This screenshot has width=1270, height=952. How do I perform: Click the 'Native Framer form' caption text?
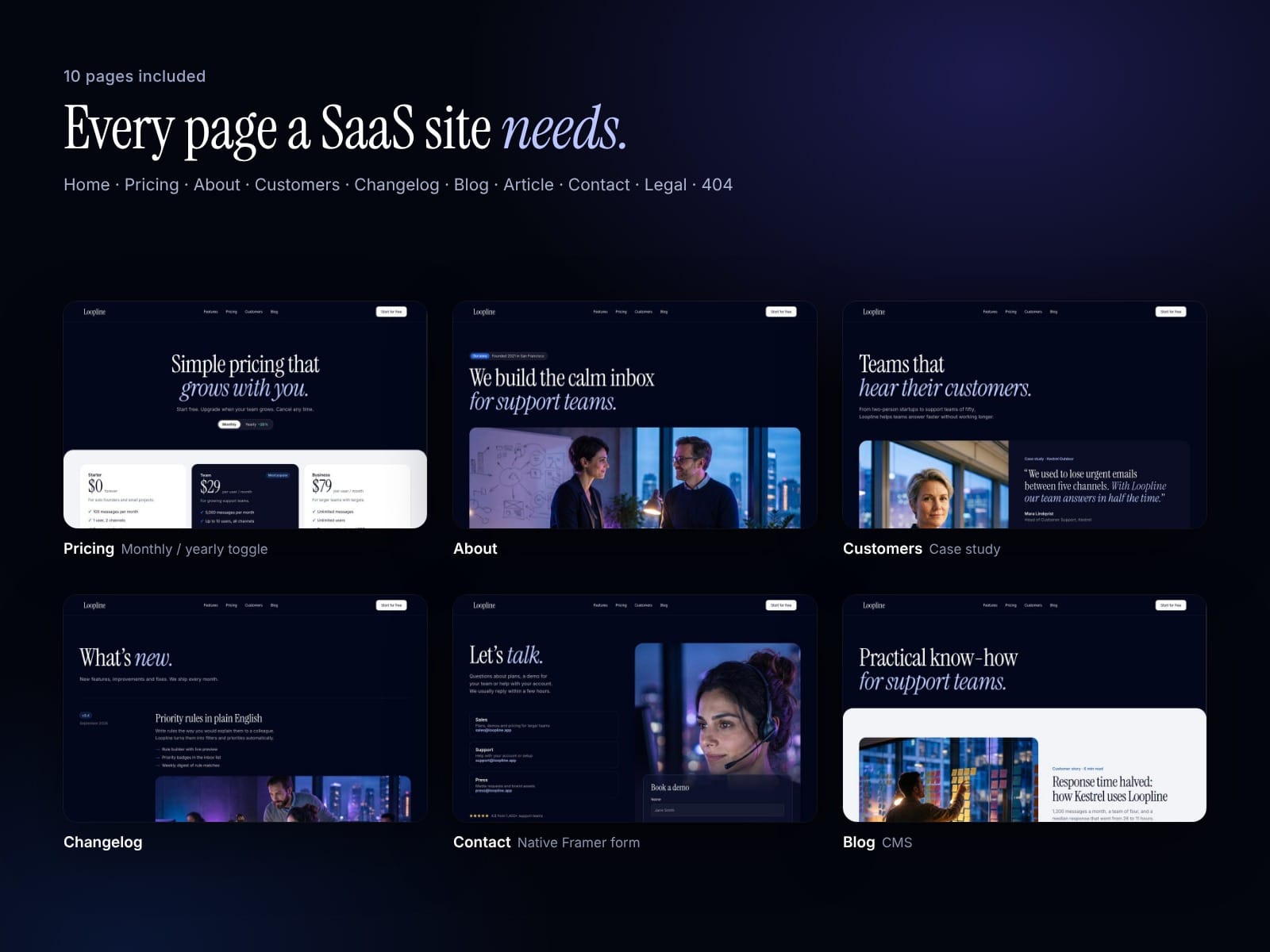pyautogui.click(x=579, y=843)
